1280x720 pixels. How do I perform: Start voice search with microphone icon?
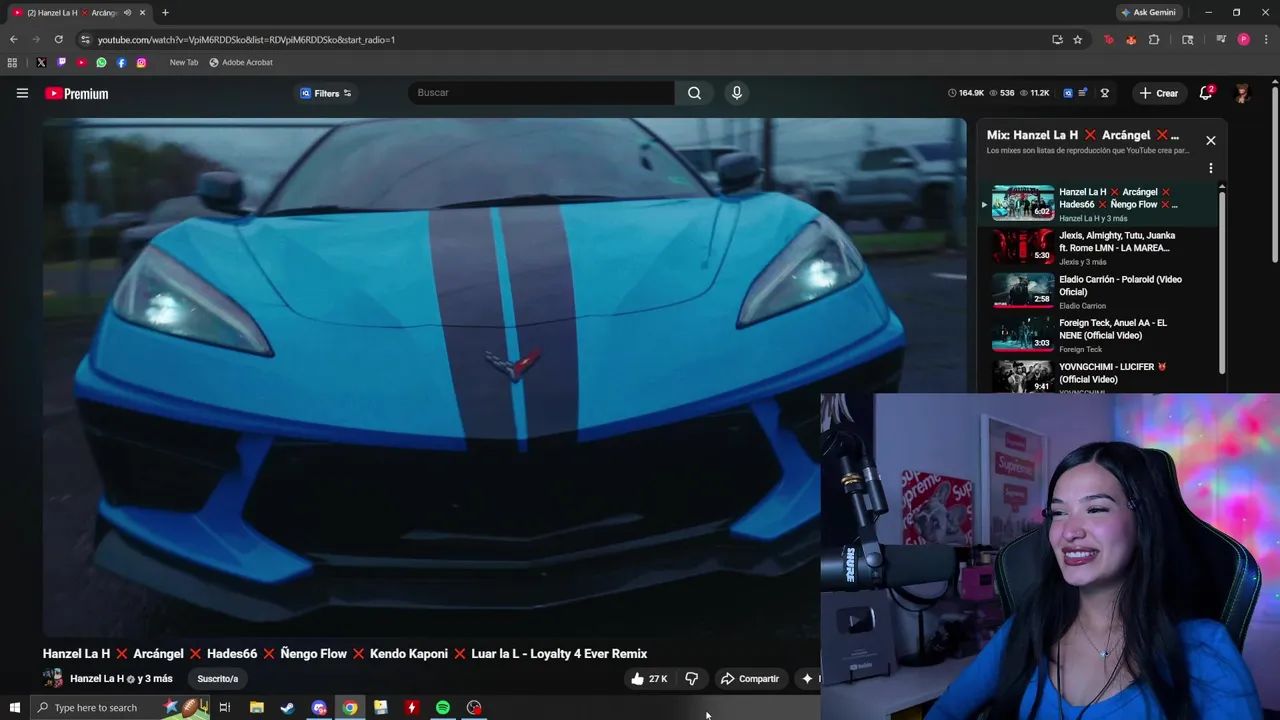737,93
